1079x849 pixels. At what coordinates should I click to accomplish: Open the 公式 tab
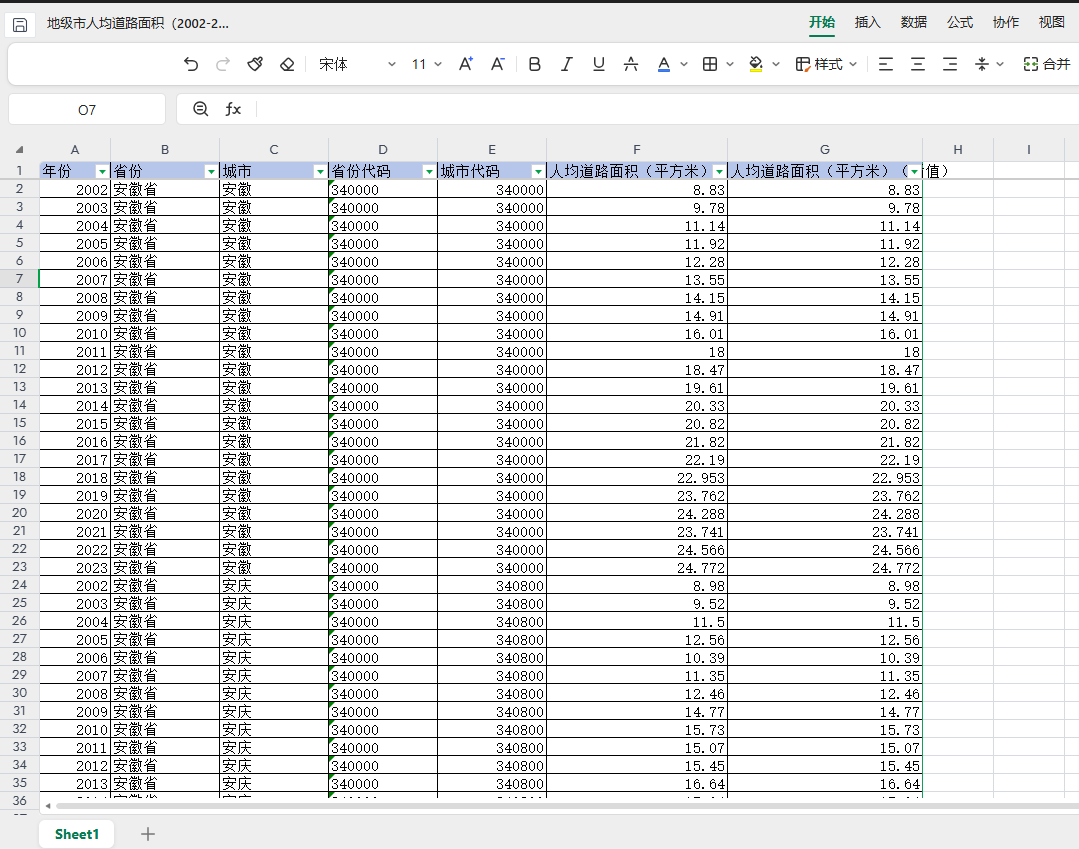(x=959, y=22)
